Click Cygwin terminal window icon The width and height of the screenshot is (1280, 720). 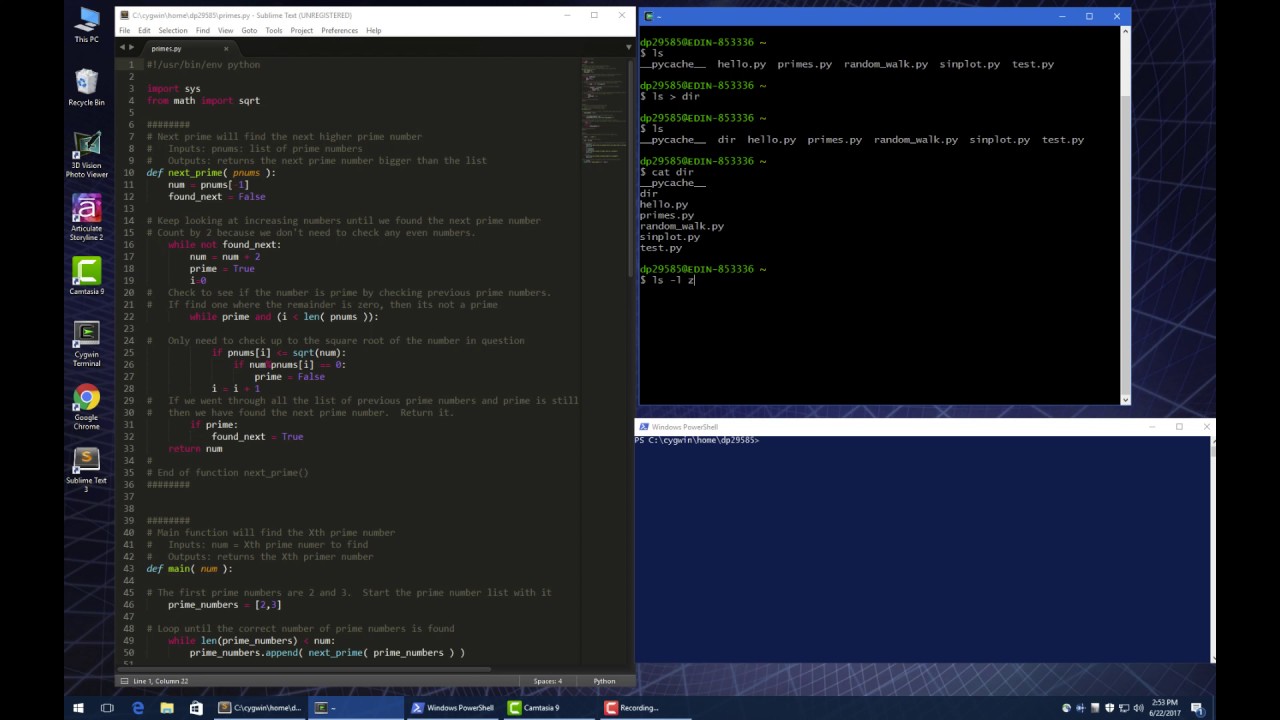(649, 16)
